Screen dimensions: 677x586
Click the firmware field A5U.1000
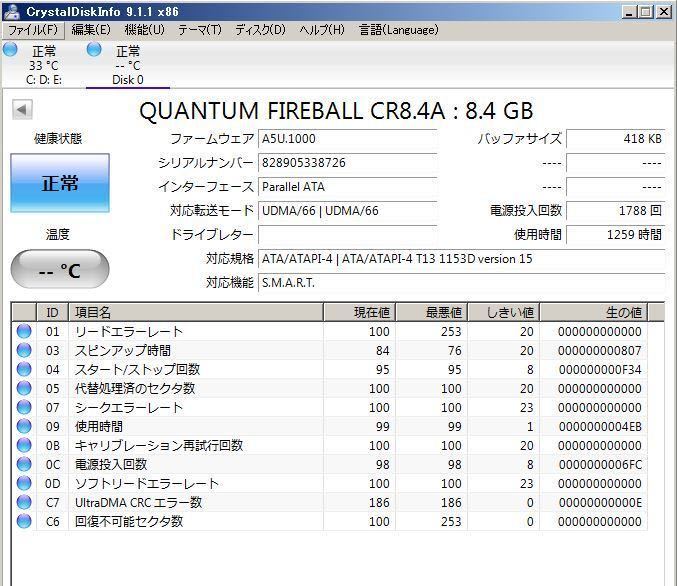point(348,139)
